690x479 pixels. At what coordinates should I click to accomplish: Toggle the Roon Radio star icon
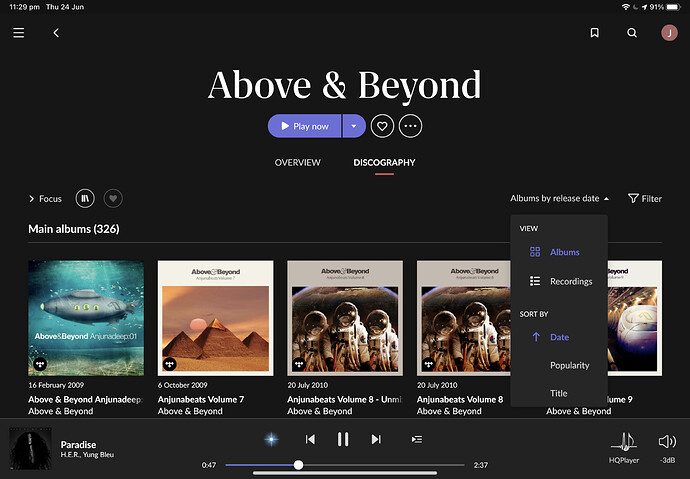[x=272, y=439]
